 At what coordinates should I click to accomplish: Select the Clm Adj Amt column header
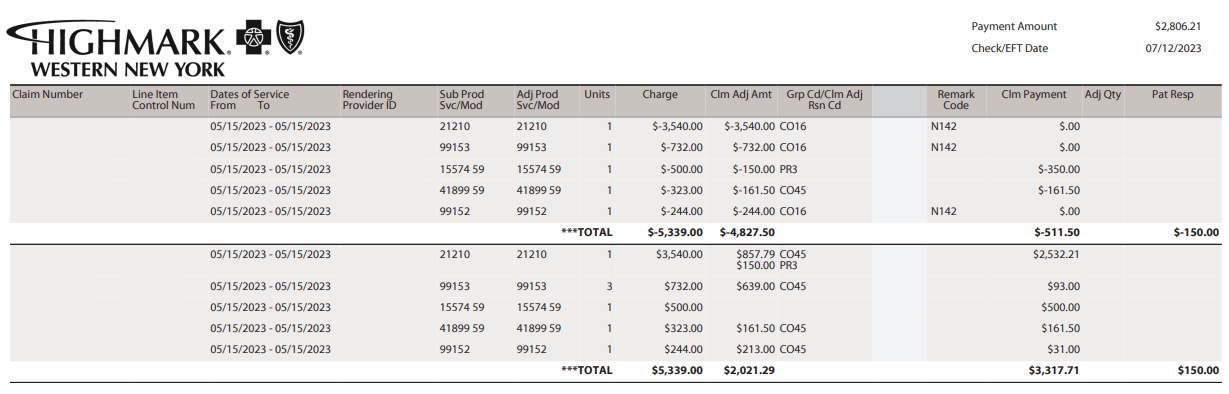coord(741,95)
